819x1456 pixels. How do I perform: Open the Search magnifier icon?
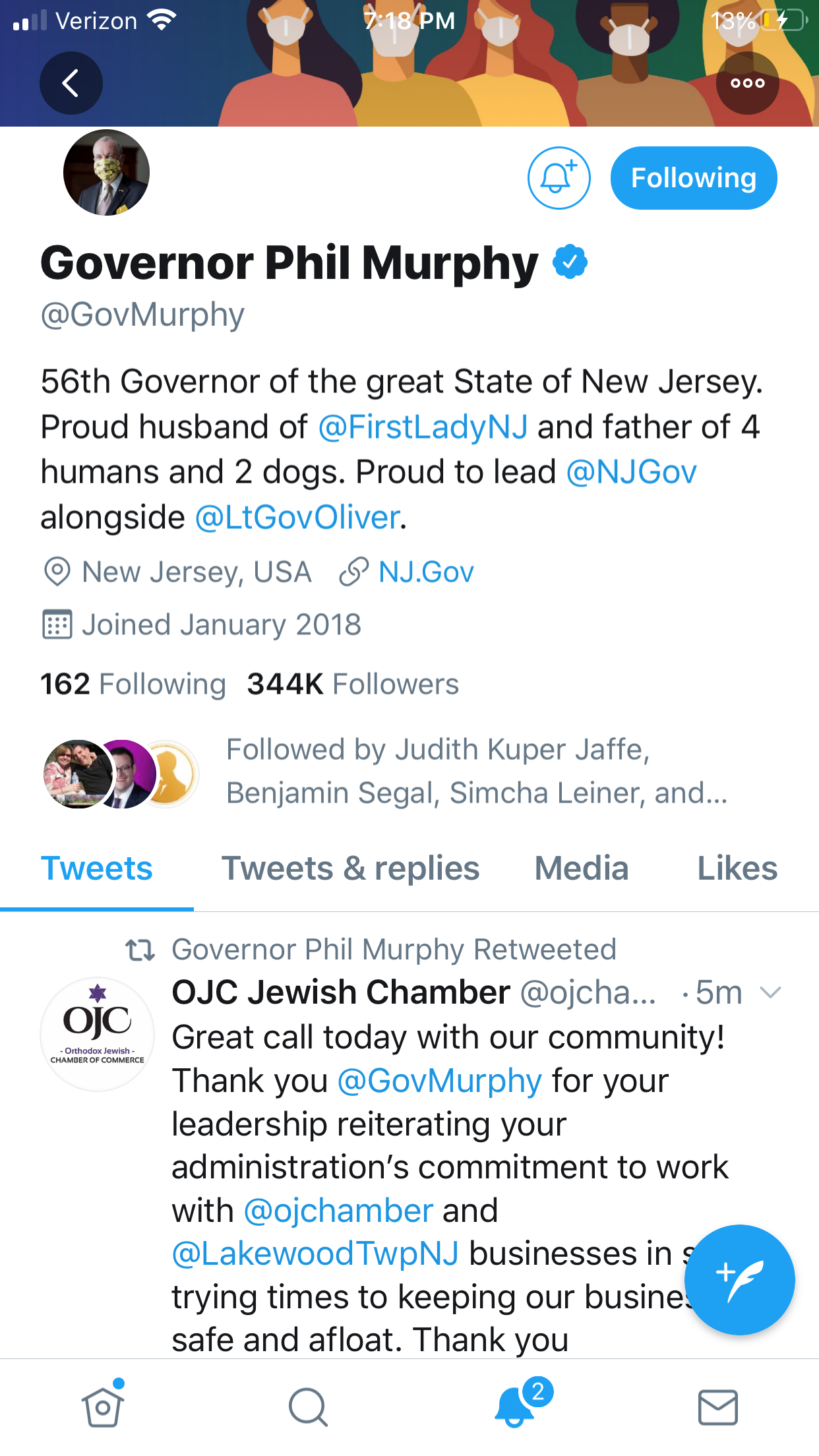point(308,1407)
